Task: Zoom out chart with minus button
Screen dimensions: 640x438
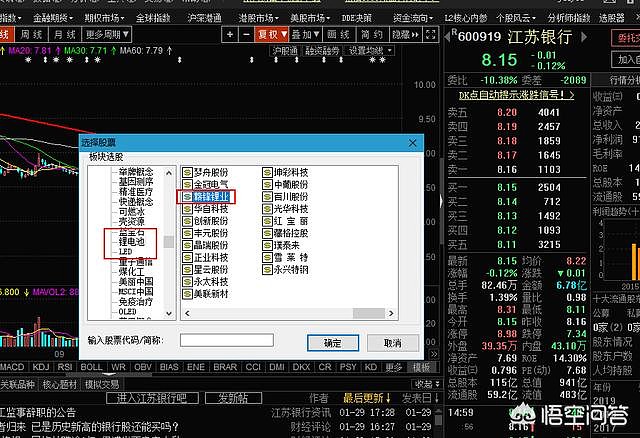Action: pyautogui.click(x=246, y=35)
